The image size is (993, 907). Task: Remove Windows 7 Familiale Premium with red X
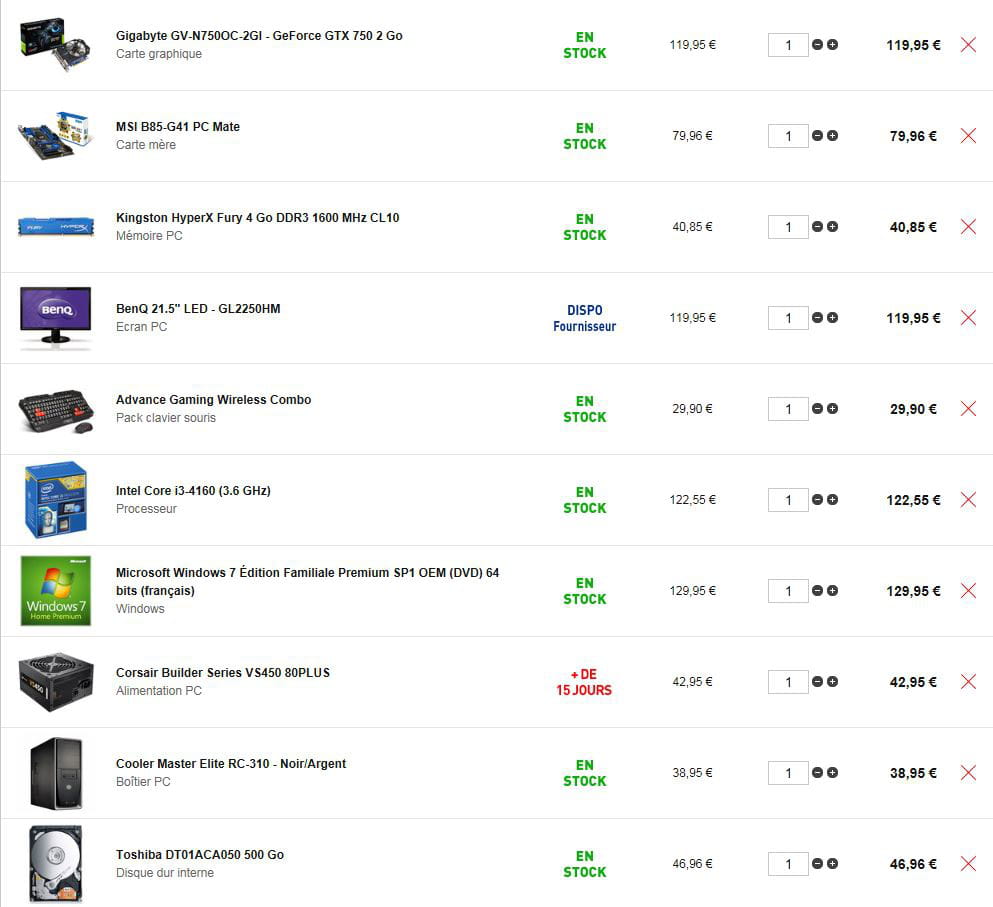click(968, 591)
